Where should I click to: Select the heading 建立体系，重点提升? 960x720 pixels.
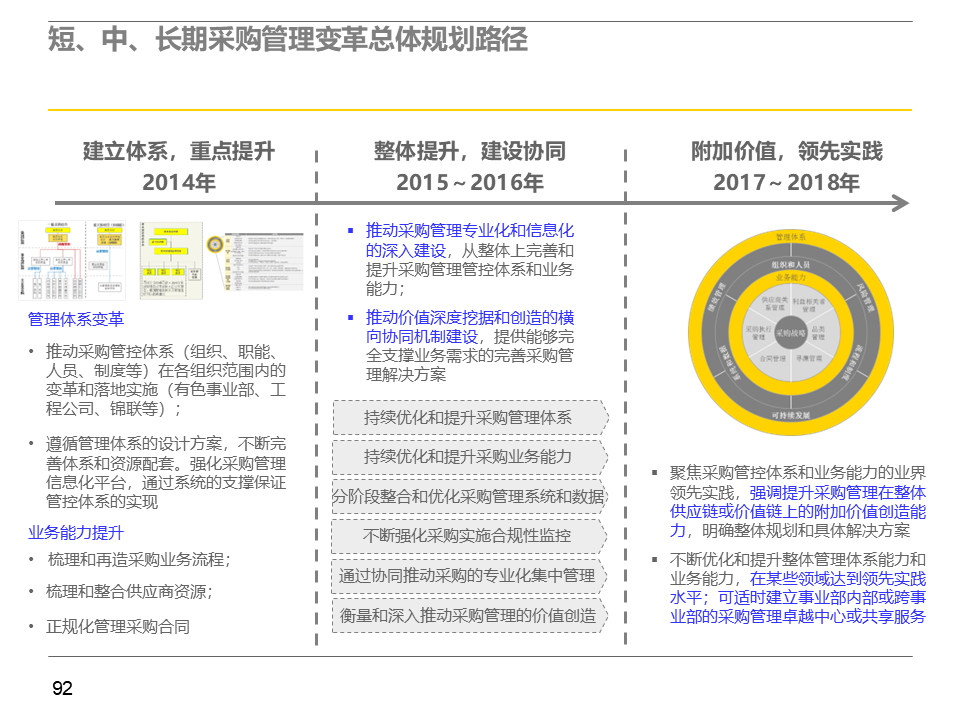[x=179, y=151]
